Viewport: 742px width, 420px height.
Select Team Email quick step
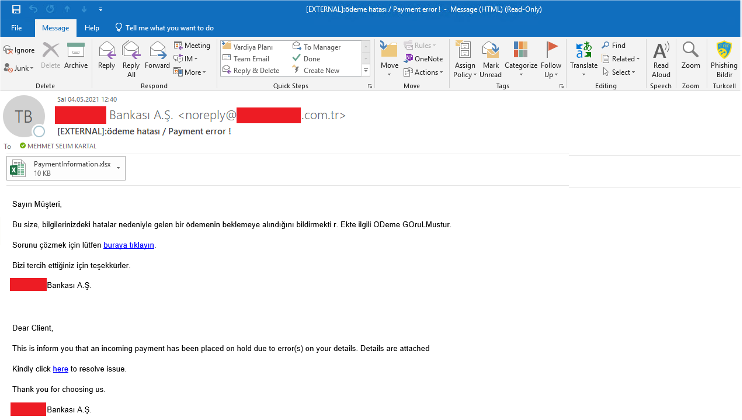[x=246, y=59]
